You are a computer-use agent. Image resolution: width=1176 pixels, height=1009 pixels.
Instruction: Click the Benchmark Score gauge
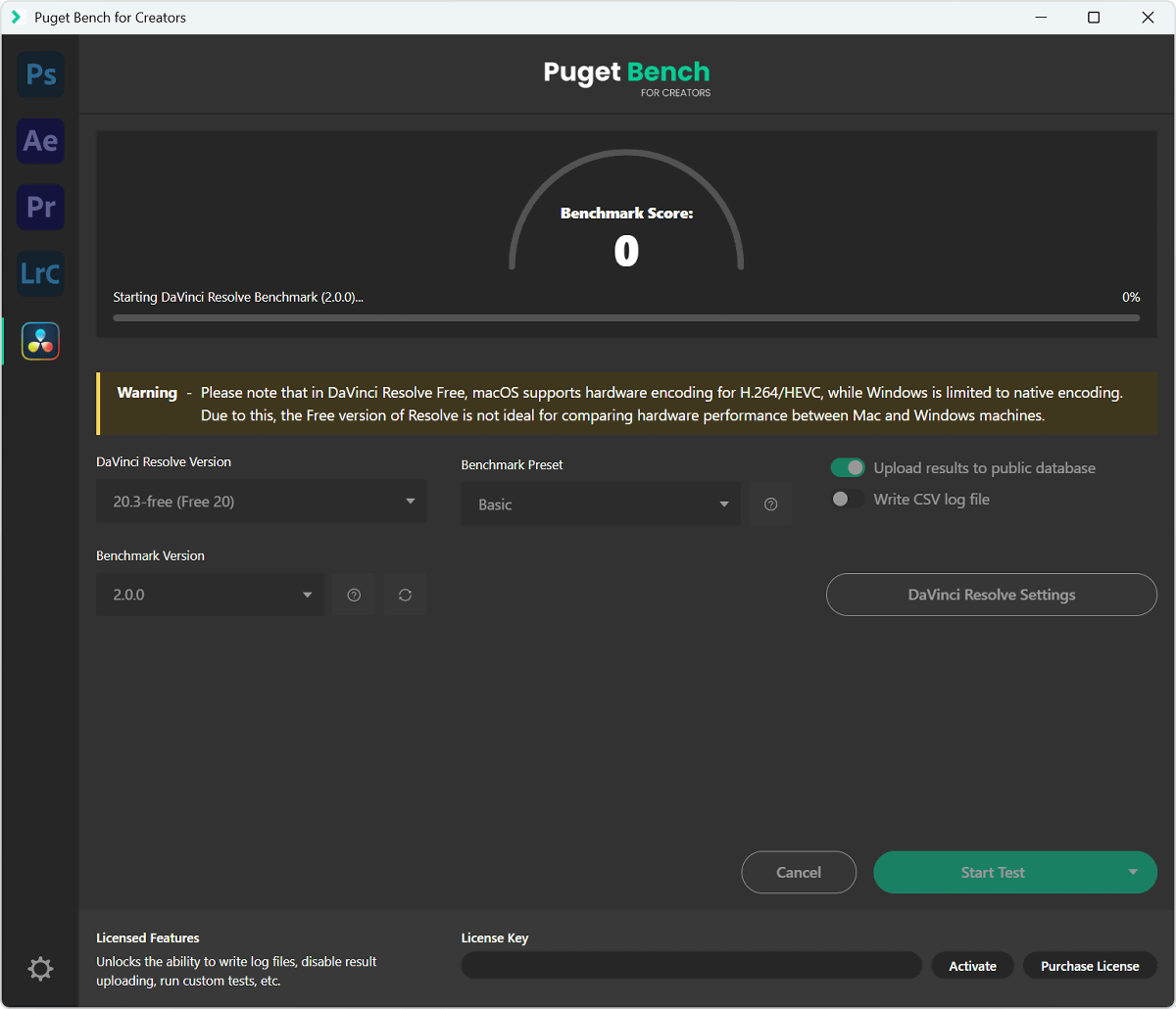(626, 212)
